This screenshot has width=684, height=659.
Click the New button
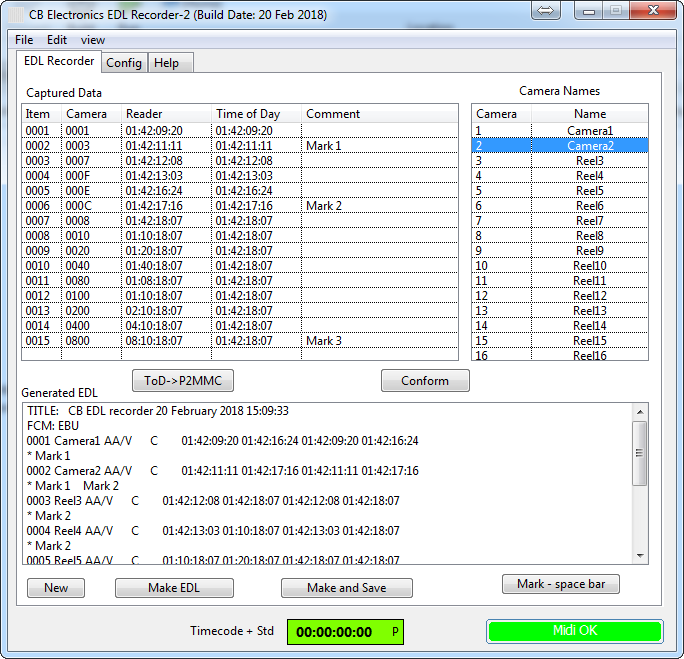coord(56,588)
